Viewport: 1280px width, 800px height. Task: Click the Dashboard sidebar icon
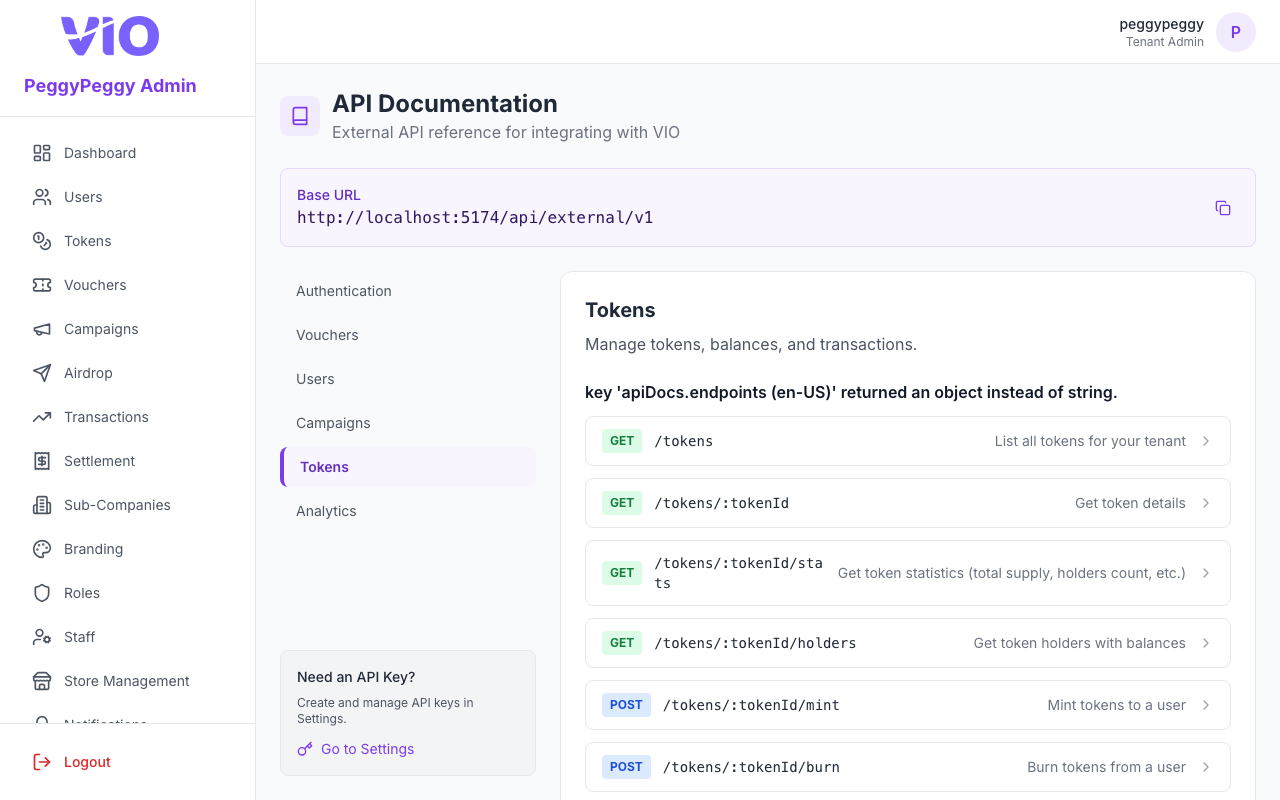click(42, 153)
